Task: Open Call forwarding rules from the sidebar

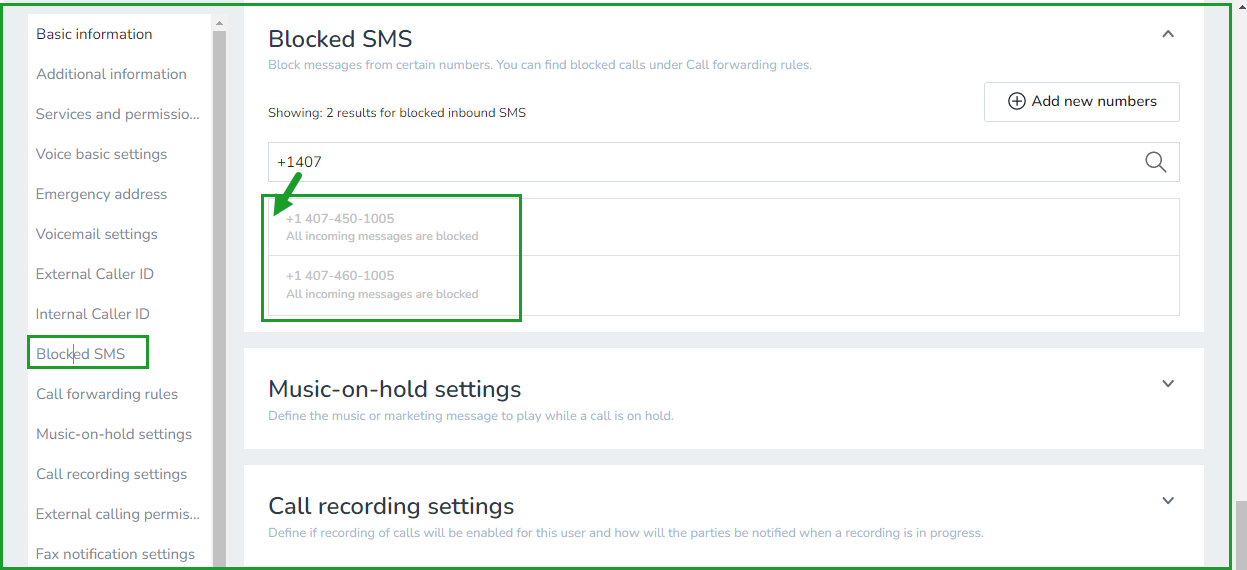Action: pos(107,394)
